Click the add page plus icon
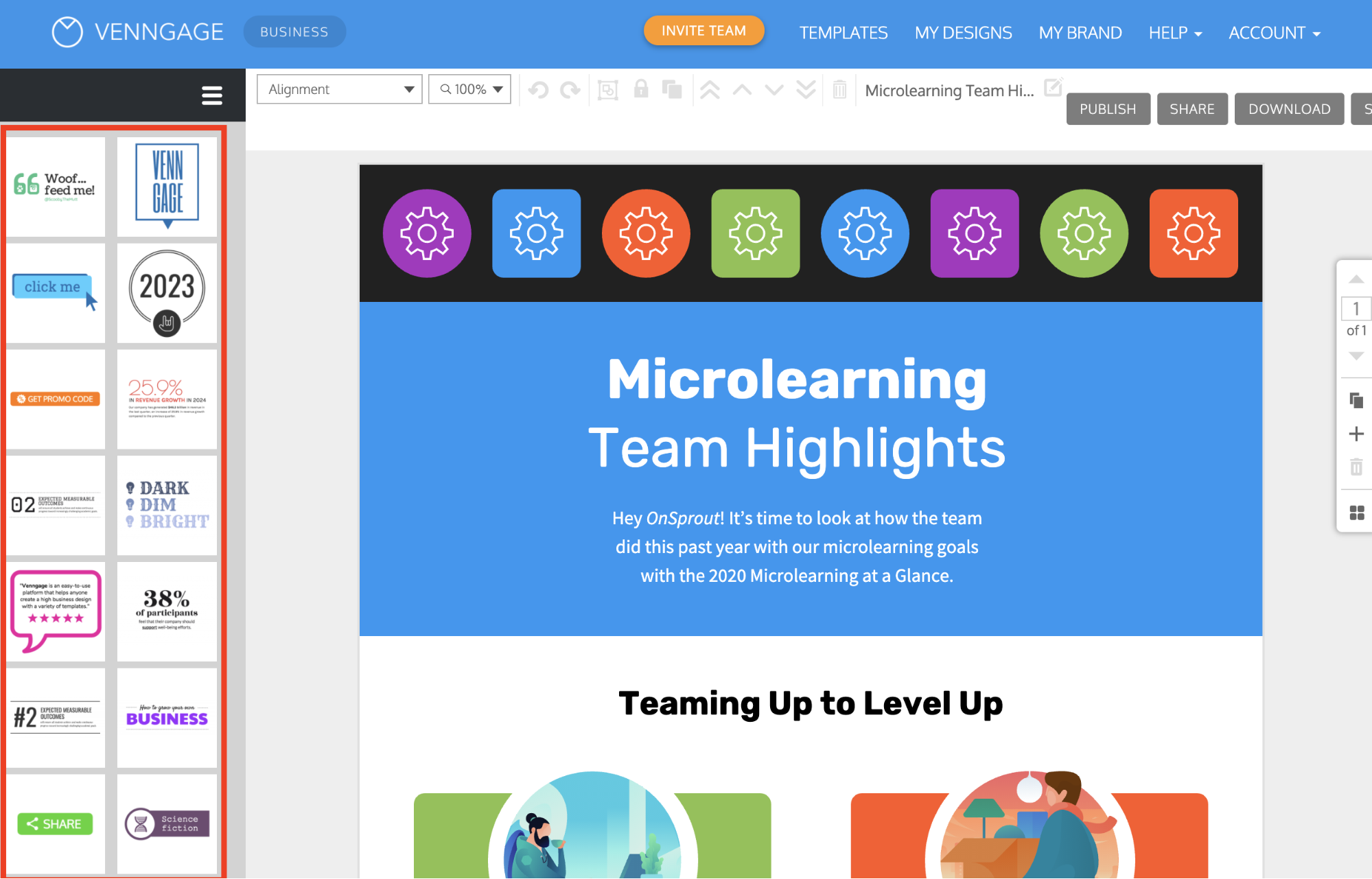The width and height of the screenshot is (1372, 879). click(x=1356, y=434)
